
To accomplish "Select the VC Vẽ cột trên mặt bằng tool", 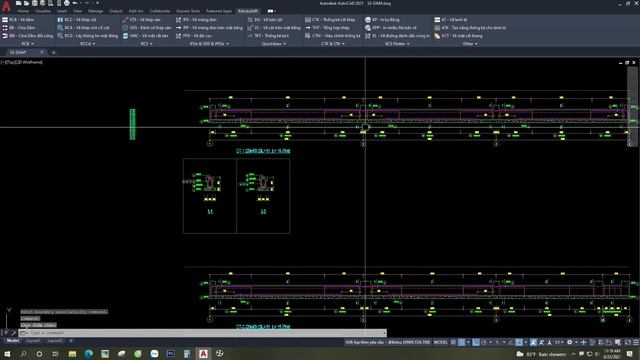I will coord(273,28).
